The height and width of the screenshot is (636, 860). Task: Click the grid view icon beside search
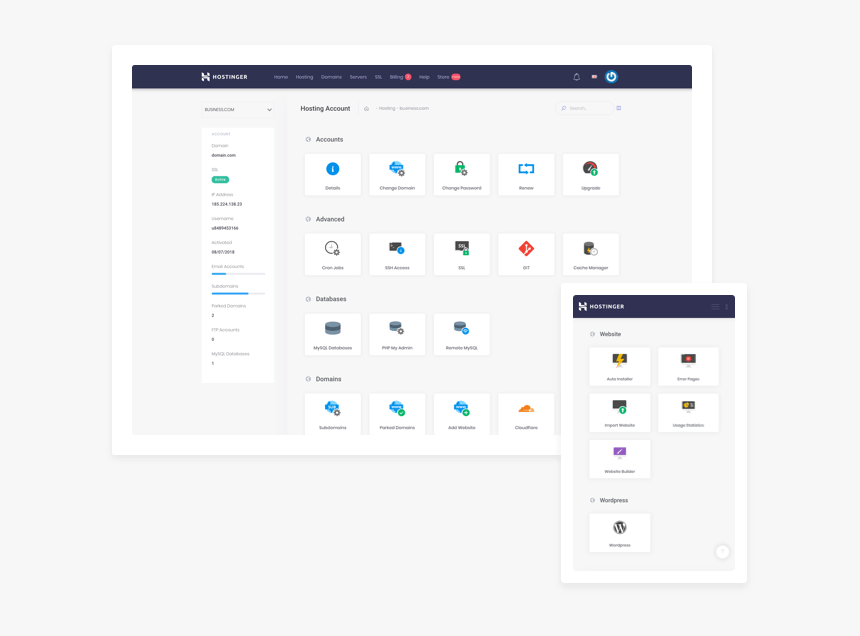[619, 108]
